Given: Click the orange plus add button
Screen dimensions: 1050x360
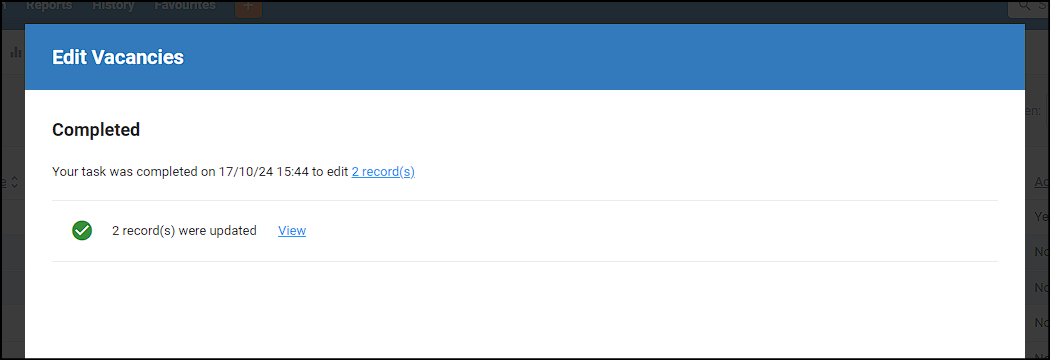Looking at the screenshot, I should click(248, 8).
